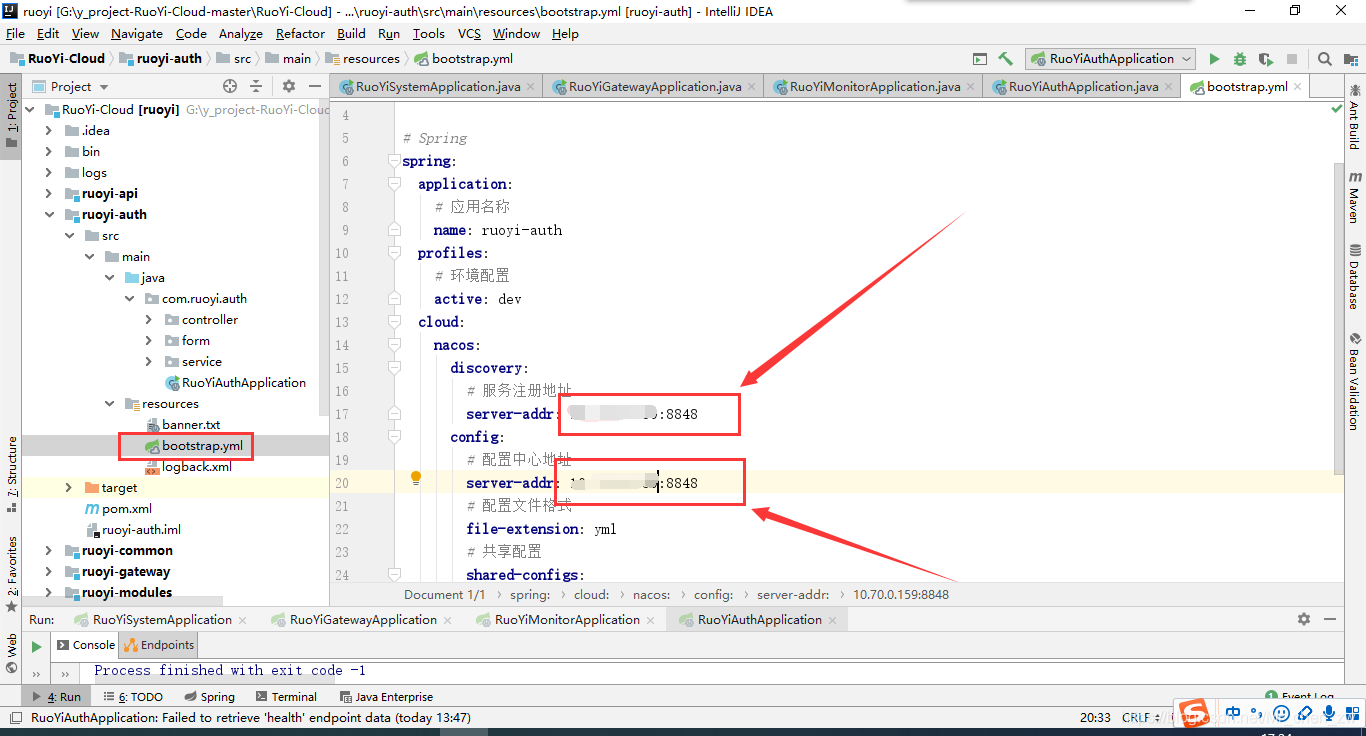The width and height of the screenshot is (1366, 736).
Task: Open the VCS menu
Action: click(469, 33)
